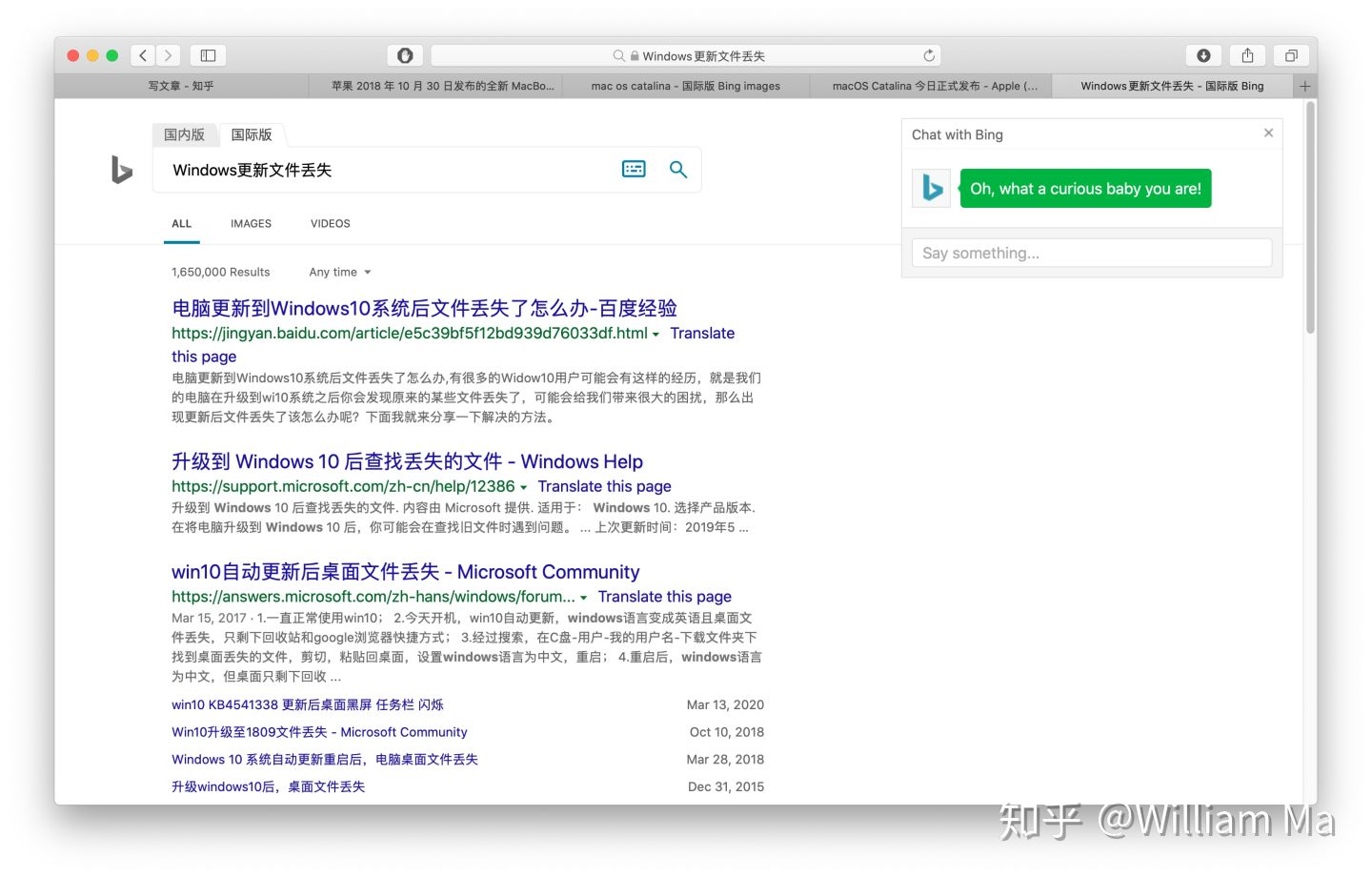Click the 'Say something...' chat input field

click(x=1090, y=253)
